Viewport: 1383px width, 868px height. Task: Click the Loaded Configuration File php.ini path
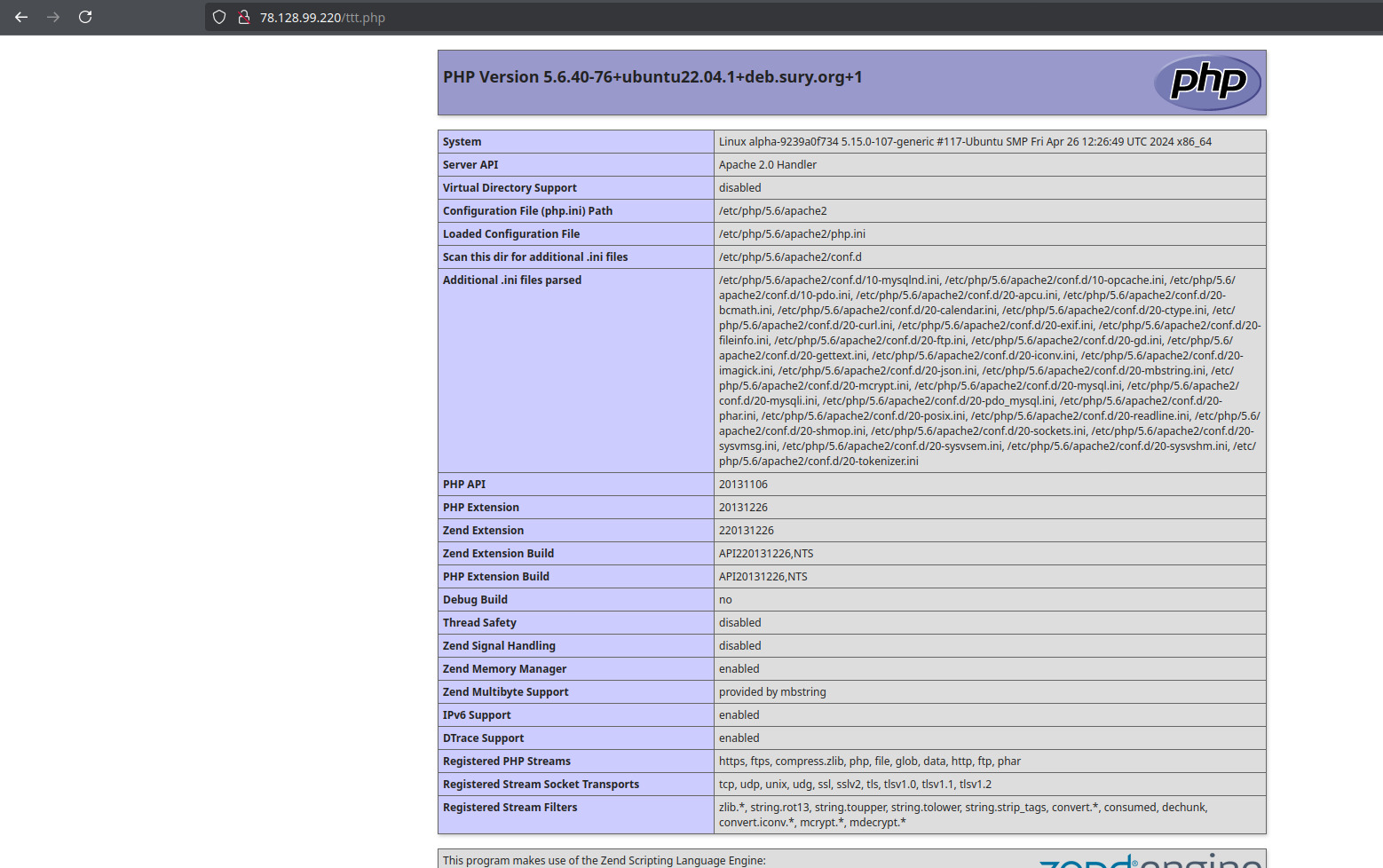click(x=792, y=234)
